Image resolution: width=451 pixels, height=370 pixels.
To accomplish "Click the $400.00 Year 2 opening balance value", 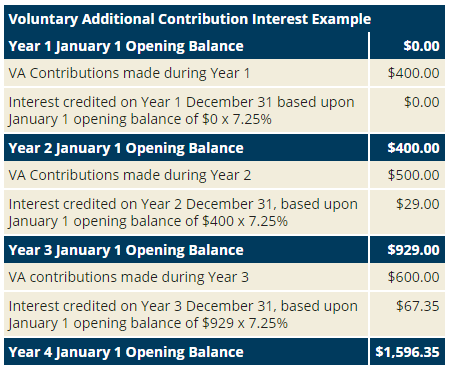I will point(413,148).
